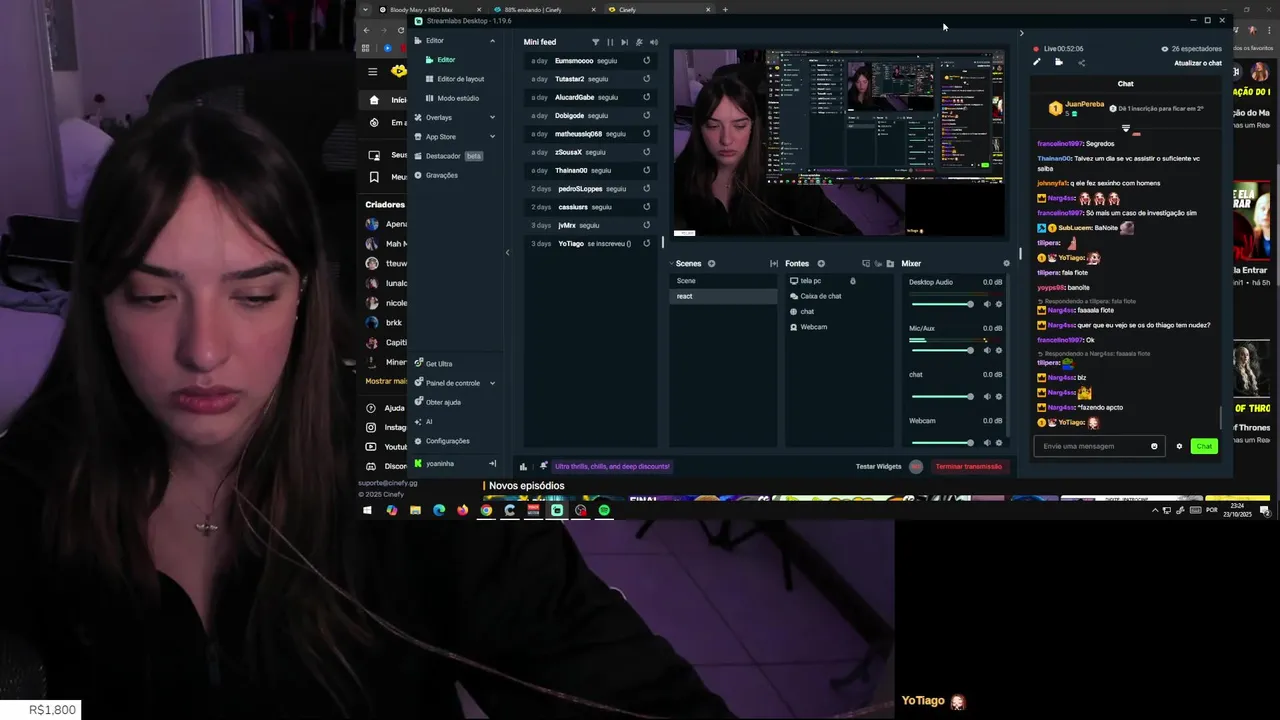Pause the Mini feed alert queue

tap(610, 42)
